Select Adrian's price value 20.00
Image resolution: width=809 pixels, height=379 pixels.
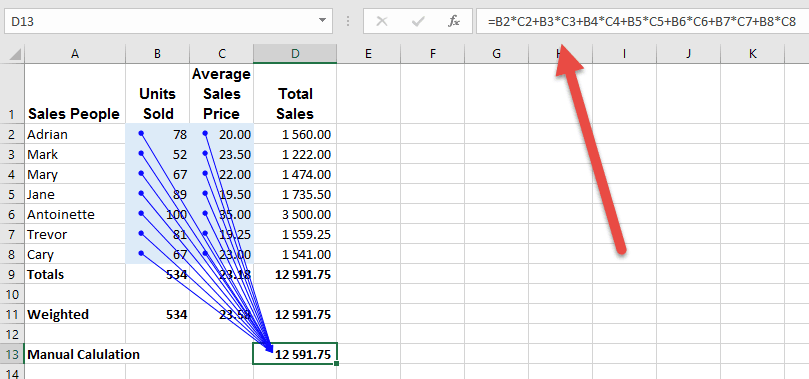(x=221, y=134)
